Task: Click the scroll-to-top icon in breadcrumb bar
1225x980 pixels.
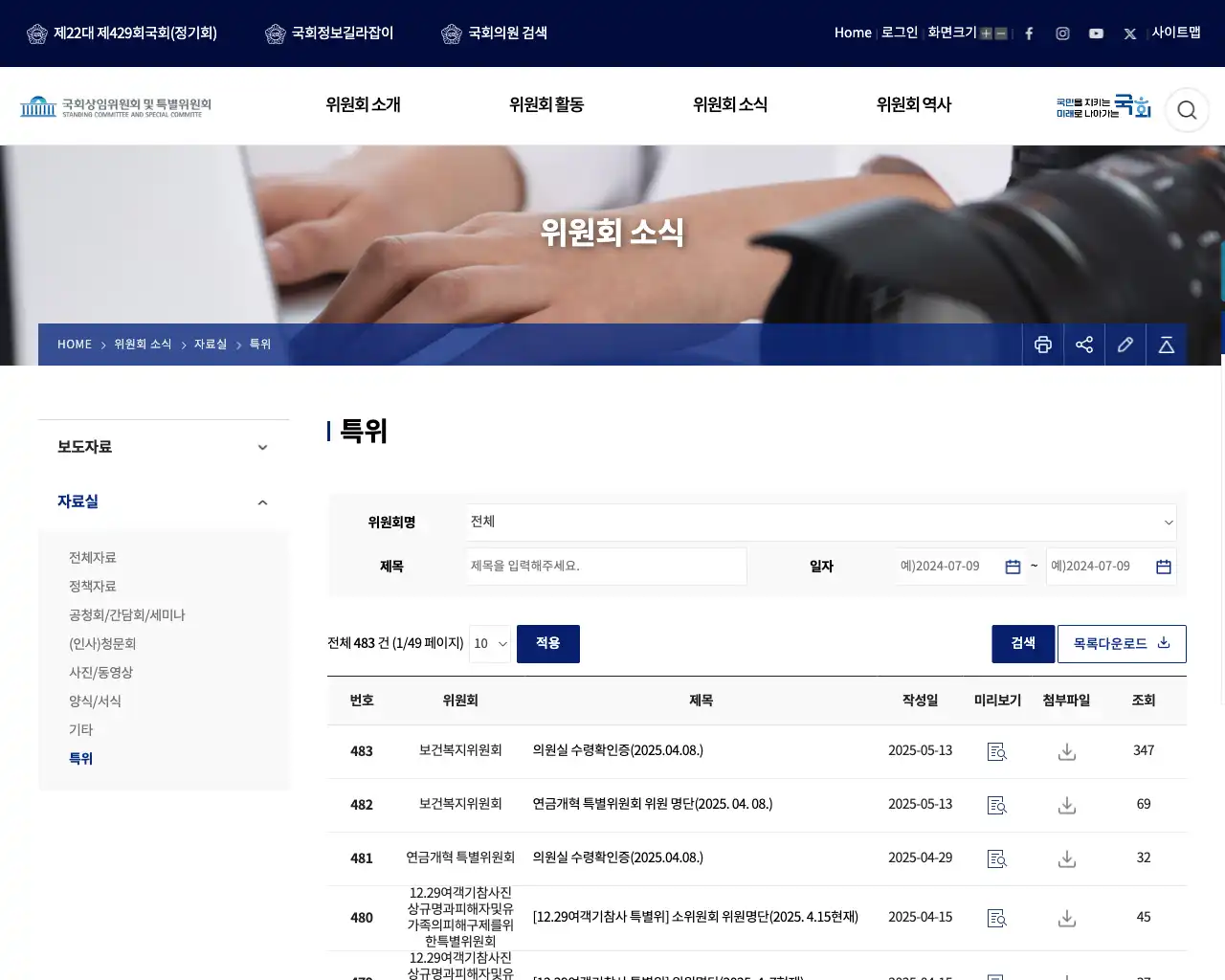Action: coord(1167,345)
